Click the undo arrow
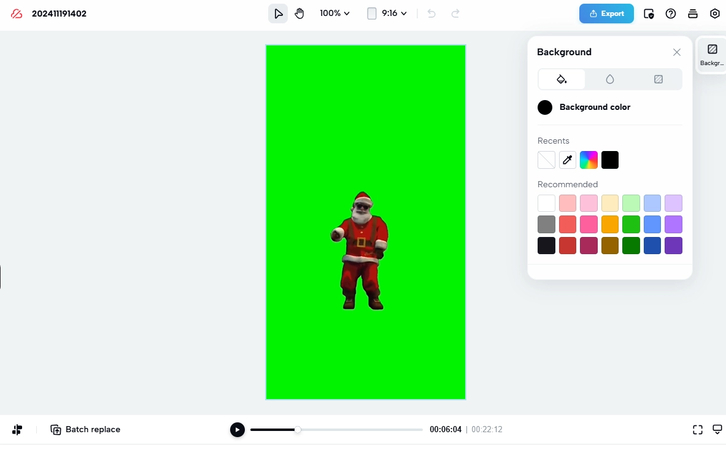This screenshot has height=450, width=726. point(432,14)
